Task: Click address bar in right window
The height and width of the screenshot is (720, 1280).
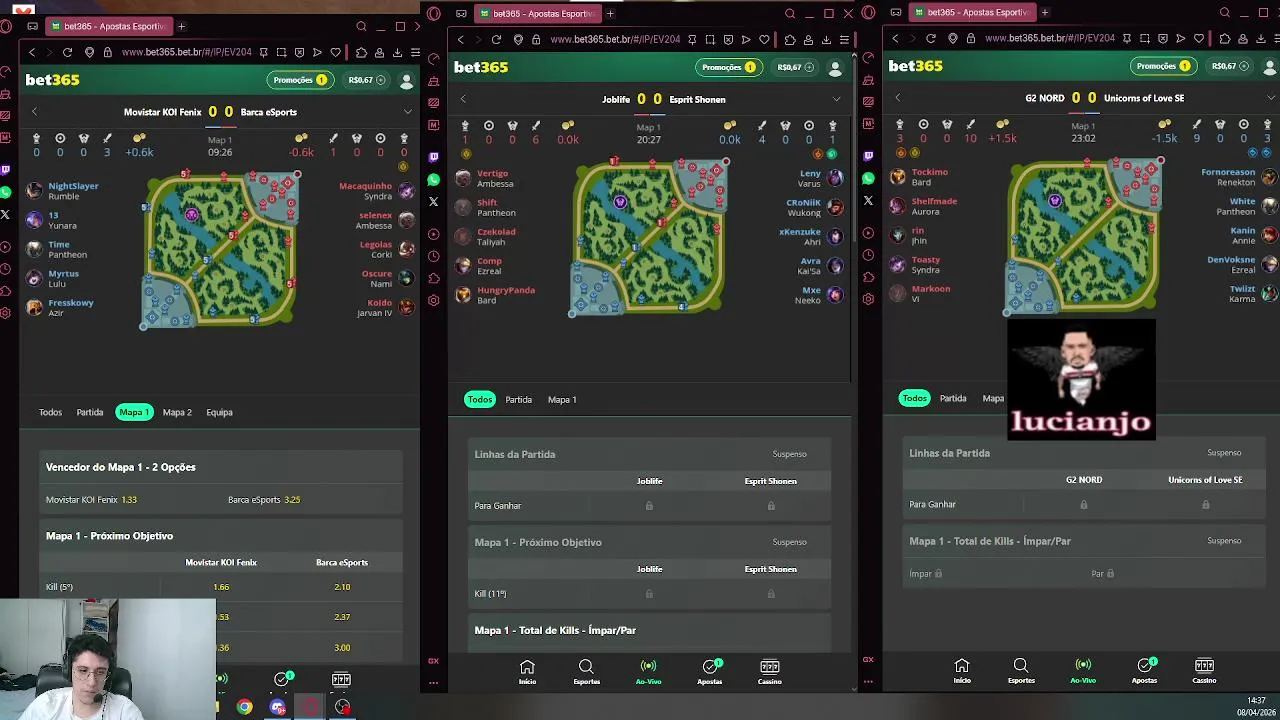Action: tap(1050, 38)
